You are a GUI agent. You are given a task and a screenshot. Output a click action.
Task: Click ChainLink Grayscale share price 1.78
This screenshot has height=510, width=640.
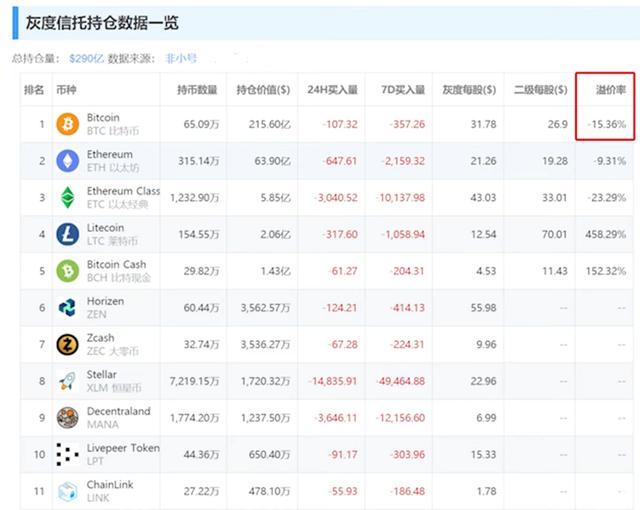pos(487,491)
